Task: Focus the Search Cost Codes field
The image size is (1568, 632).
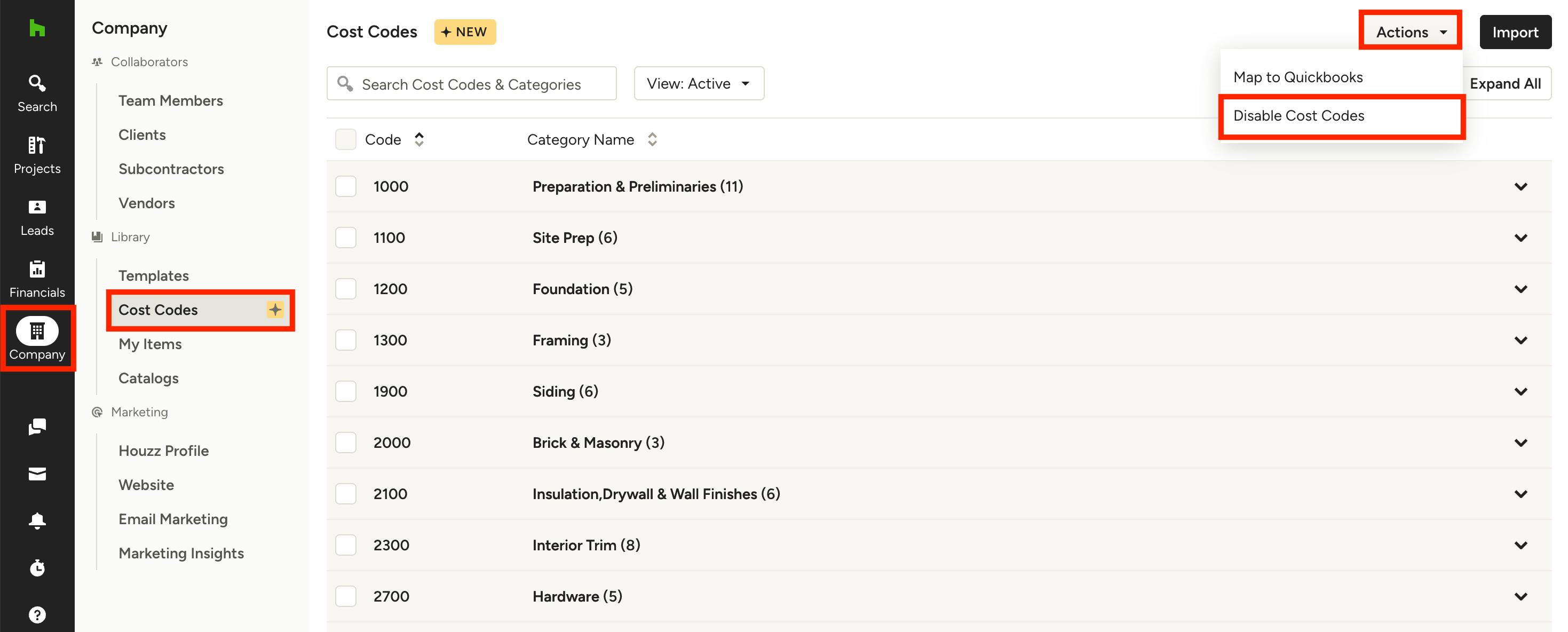Action: pos(472,84)
